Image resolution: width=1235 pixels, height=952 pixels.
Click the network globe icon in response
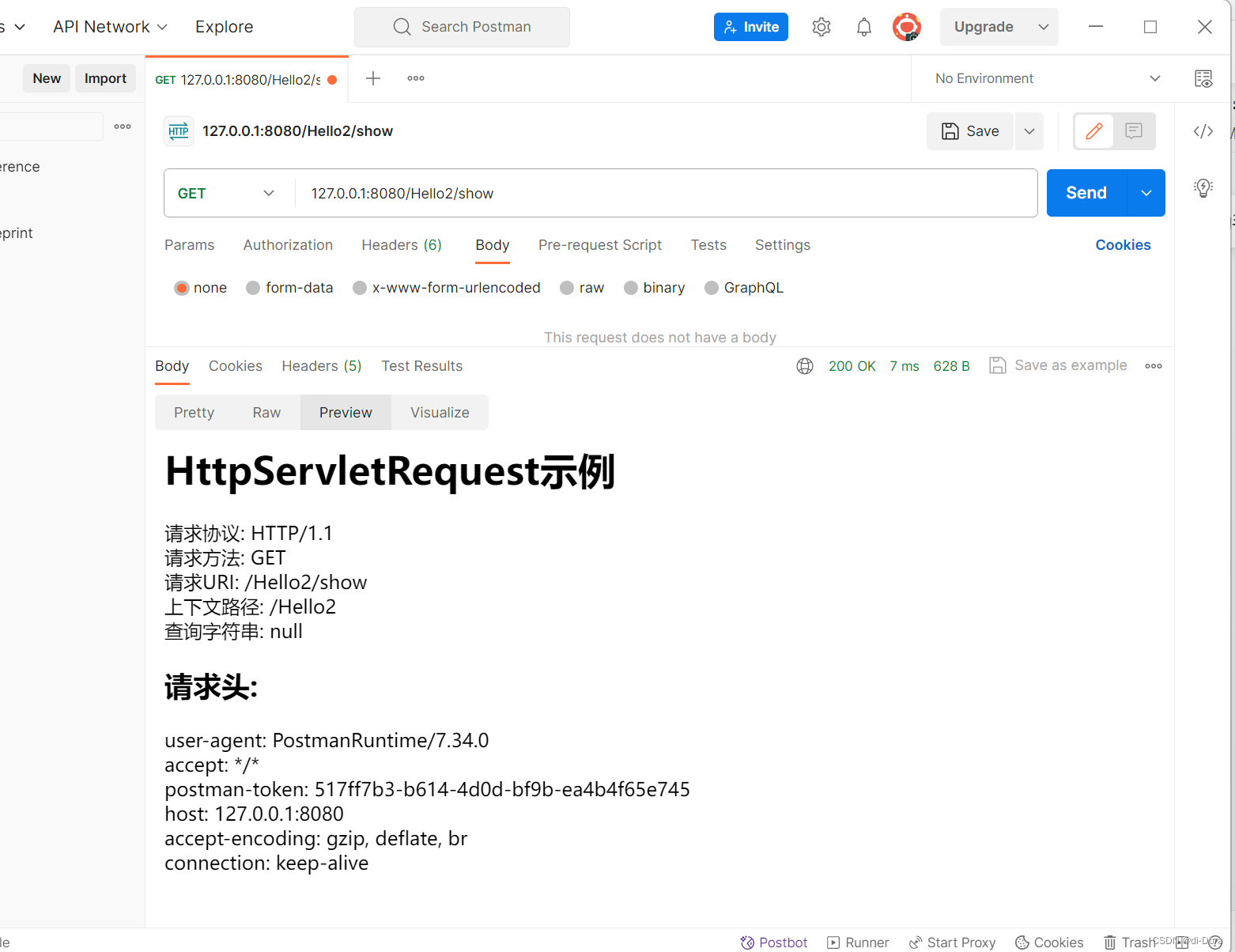point(805,366)
